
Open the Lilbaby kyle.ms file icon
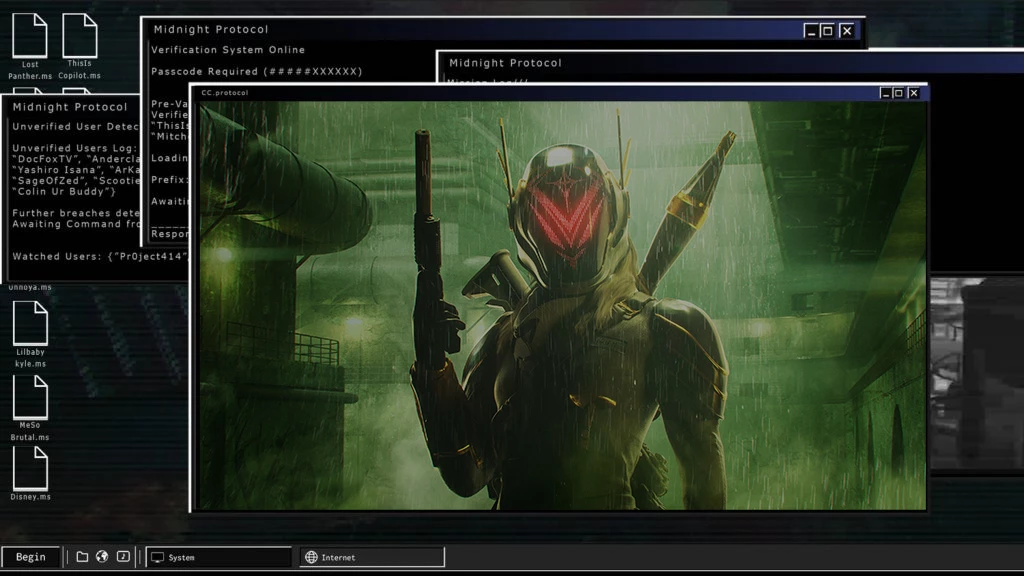[x=30, y=334]
